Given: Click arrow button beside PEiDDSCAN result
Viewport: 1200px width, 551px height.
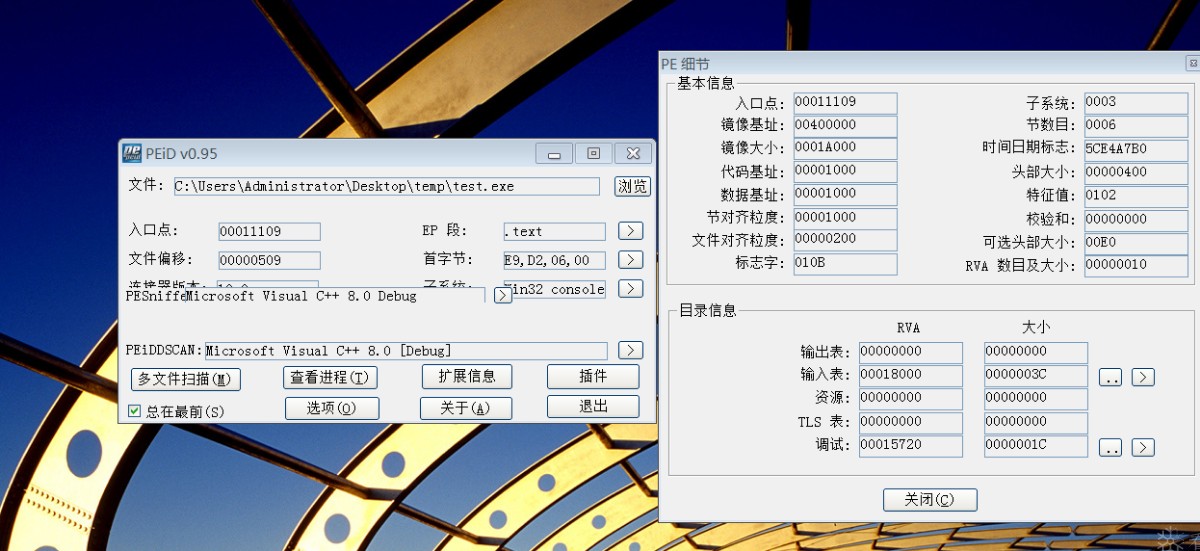Looking at the screenshot, I should click(x=630, y=350).
